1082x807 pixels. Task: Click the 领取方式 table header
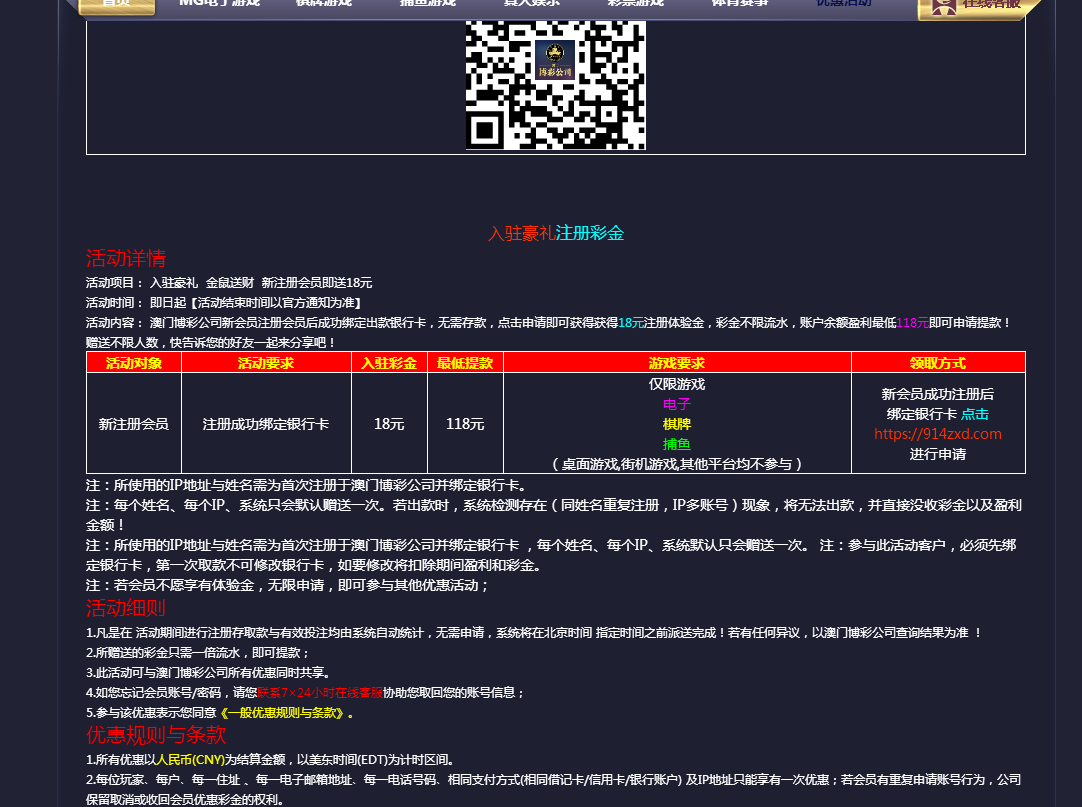coord(938,363)
